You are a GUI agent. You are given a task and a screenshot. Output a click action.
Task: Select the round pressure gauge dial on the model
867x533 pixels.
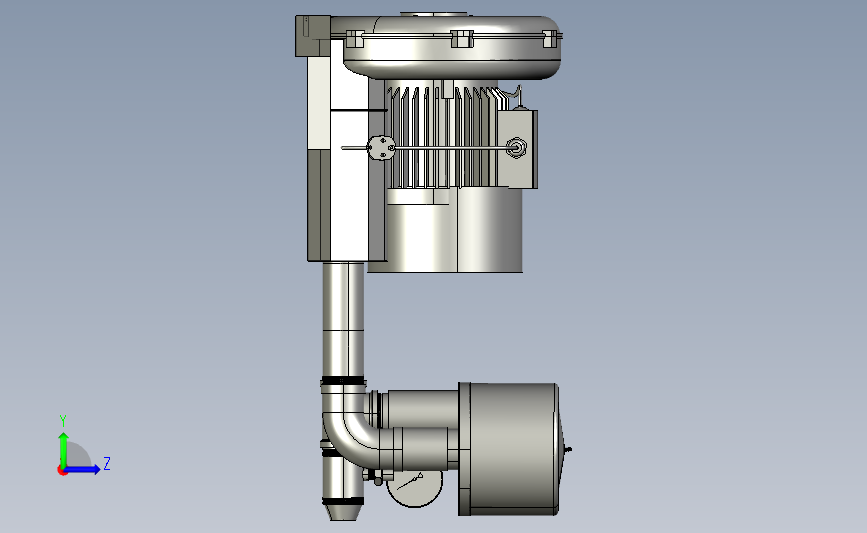pyautogui.click(x=415, y=489)
